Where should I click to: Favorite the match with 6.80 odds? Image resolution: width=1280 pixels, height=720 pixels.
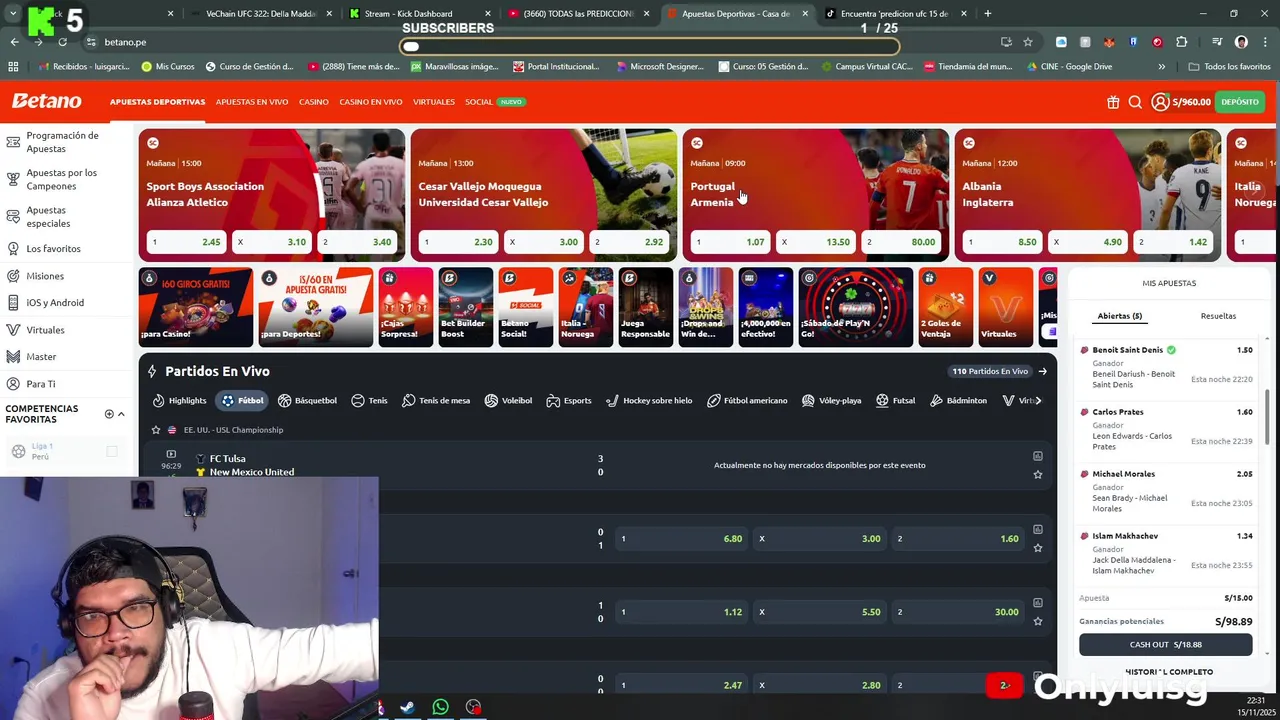point(1038,548)
